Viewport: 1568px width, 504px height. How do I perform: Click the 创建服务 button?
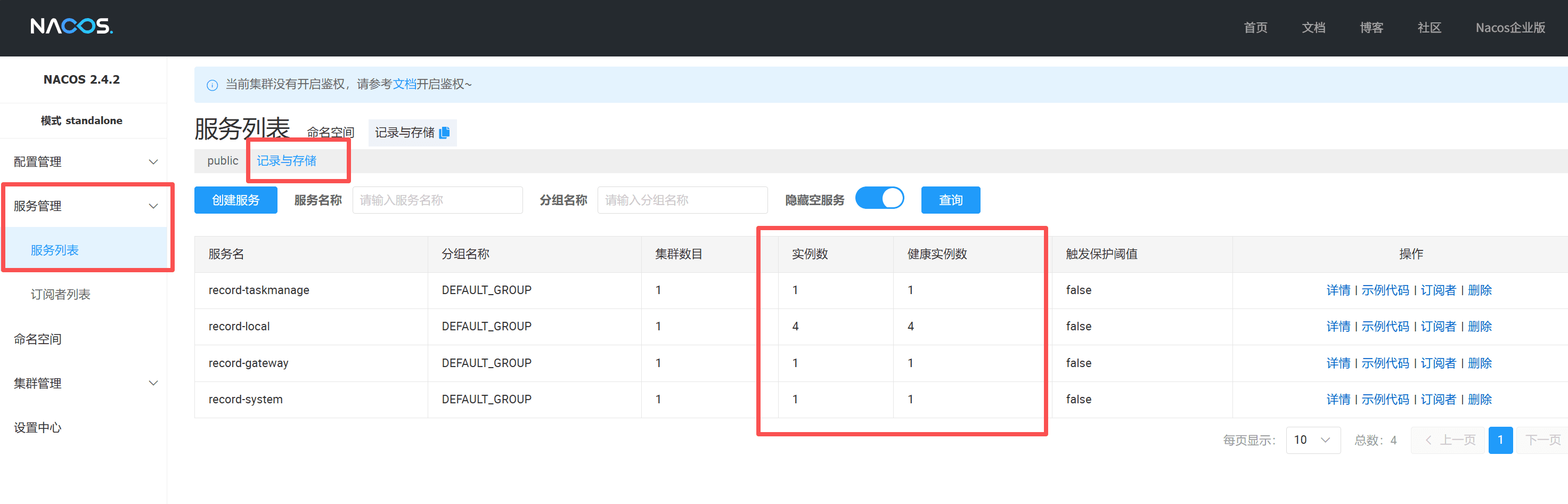[235, 200]
